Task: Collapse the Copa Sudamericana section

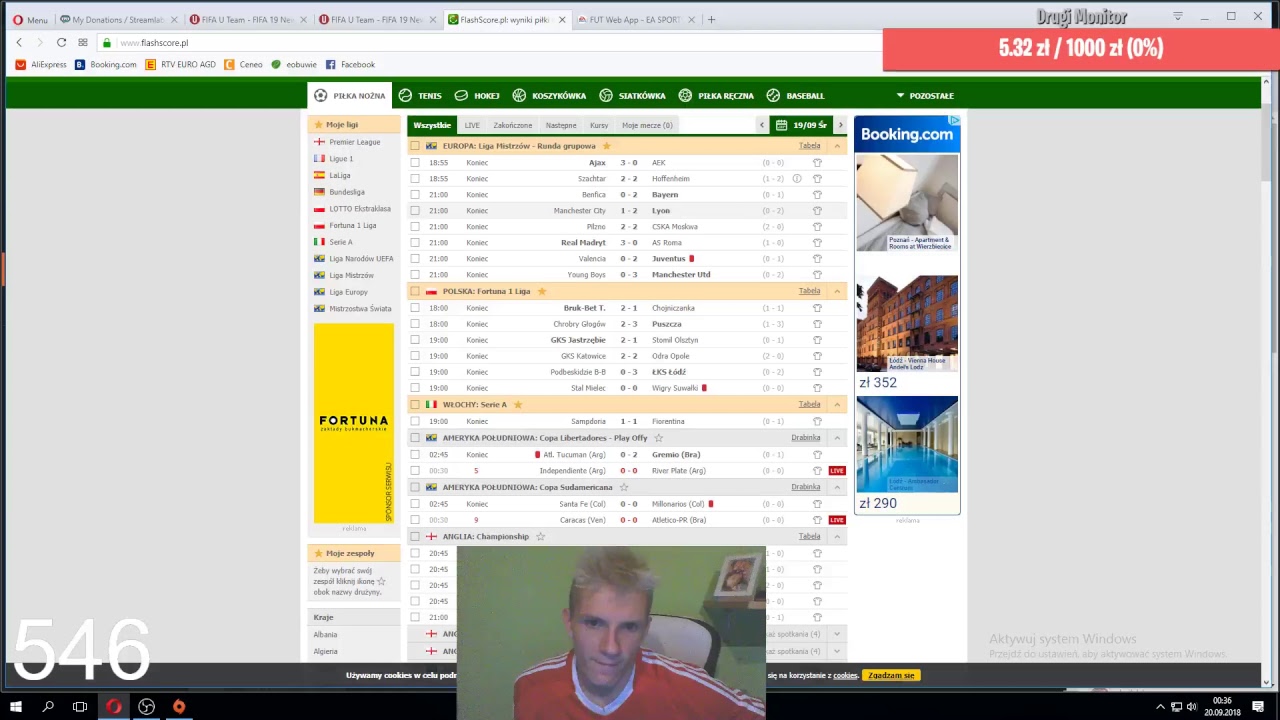Action: [837, 487]
